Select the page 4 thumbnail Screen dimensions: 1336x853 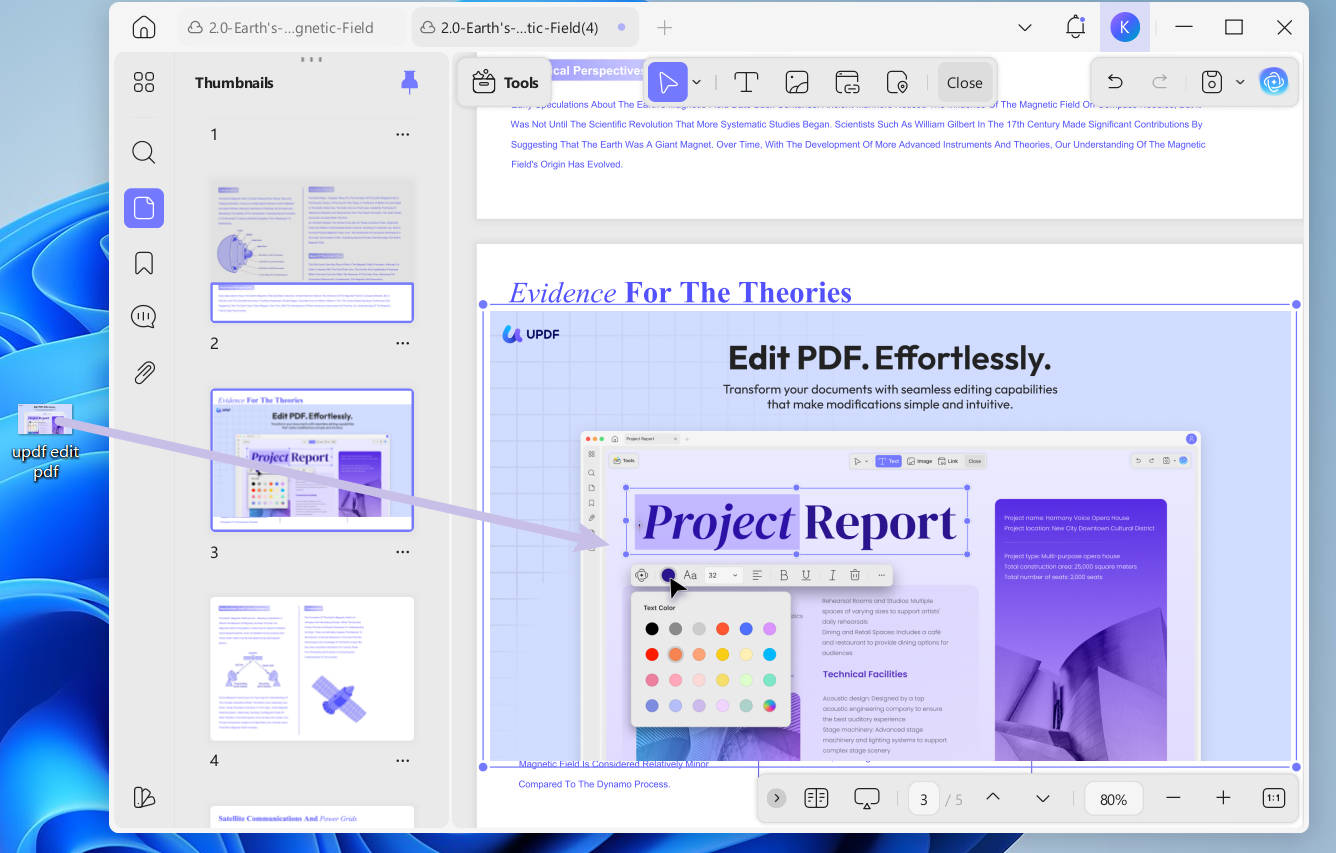tap(312, 669)
